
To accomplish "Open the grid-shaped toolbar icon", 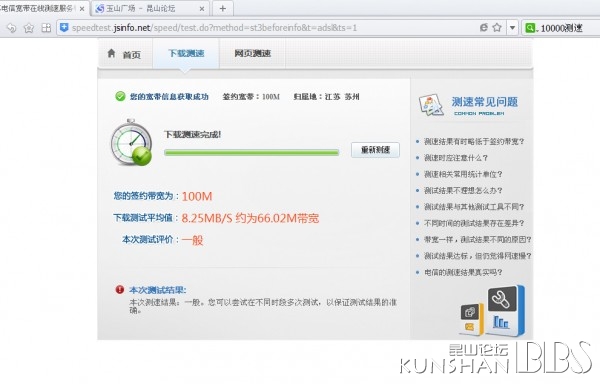I will pyautogui.click(x=46, y=28).
